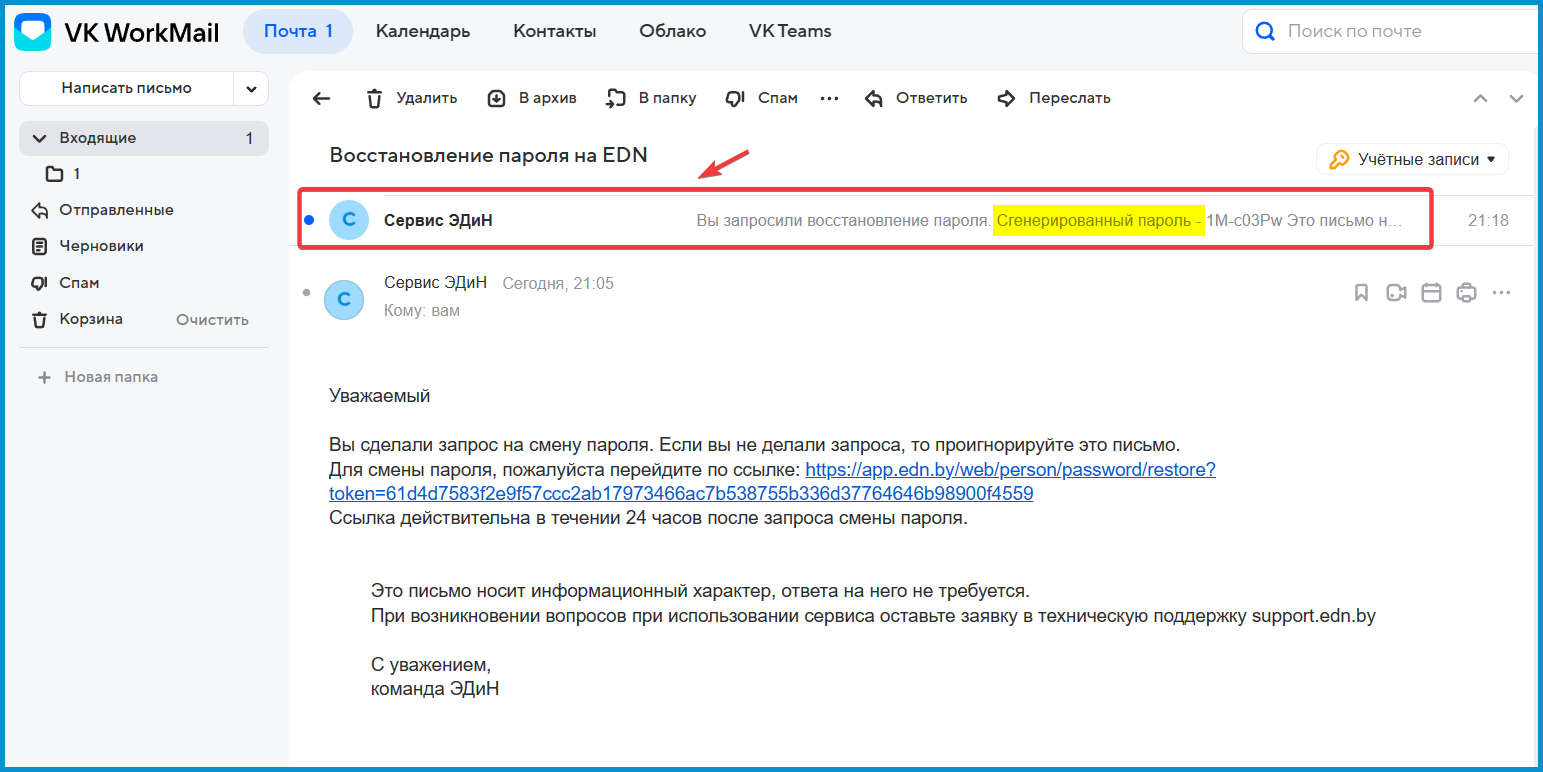The width and height of the screenshot is (1543, 772).
Task: Follow the app.edn.by password restore link
Action: point(772,481)
